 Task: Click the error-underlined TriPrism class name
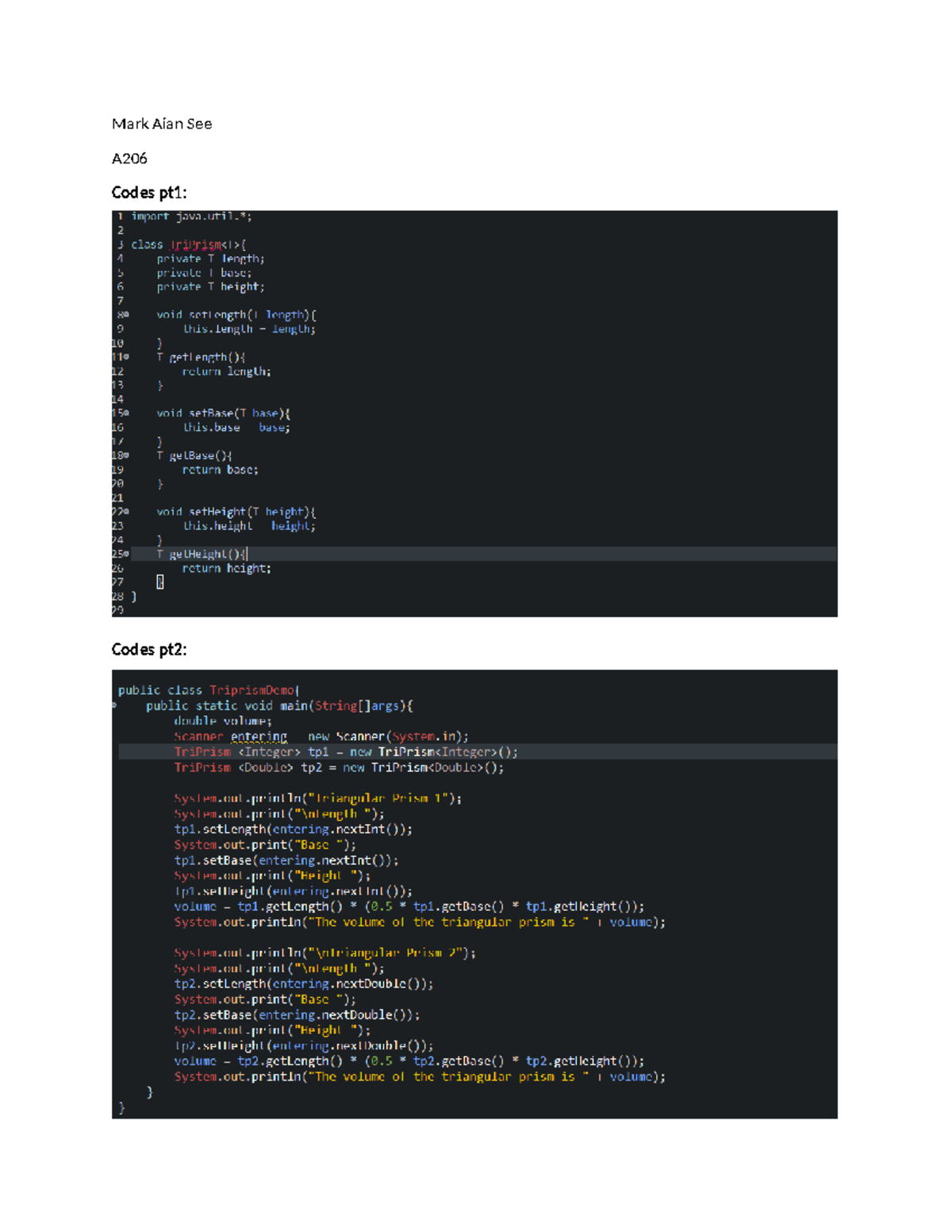coord(195,244)
